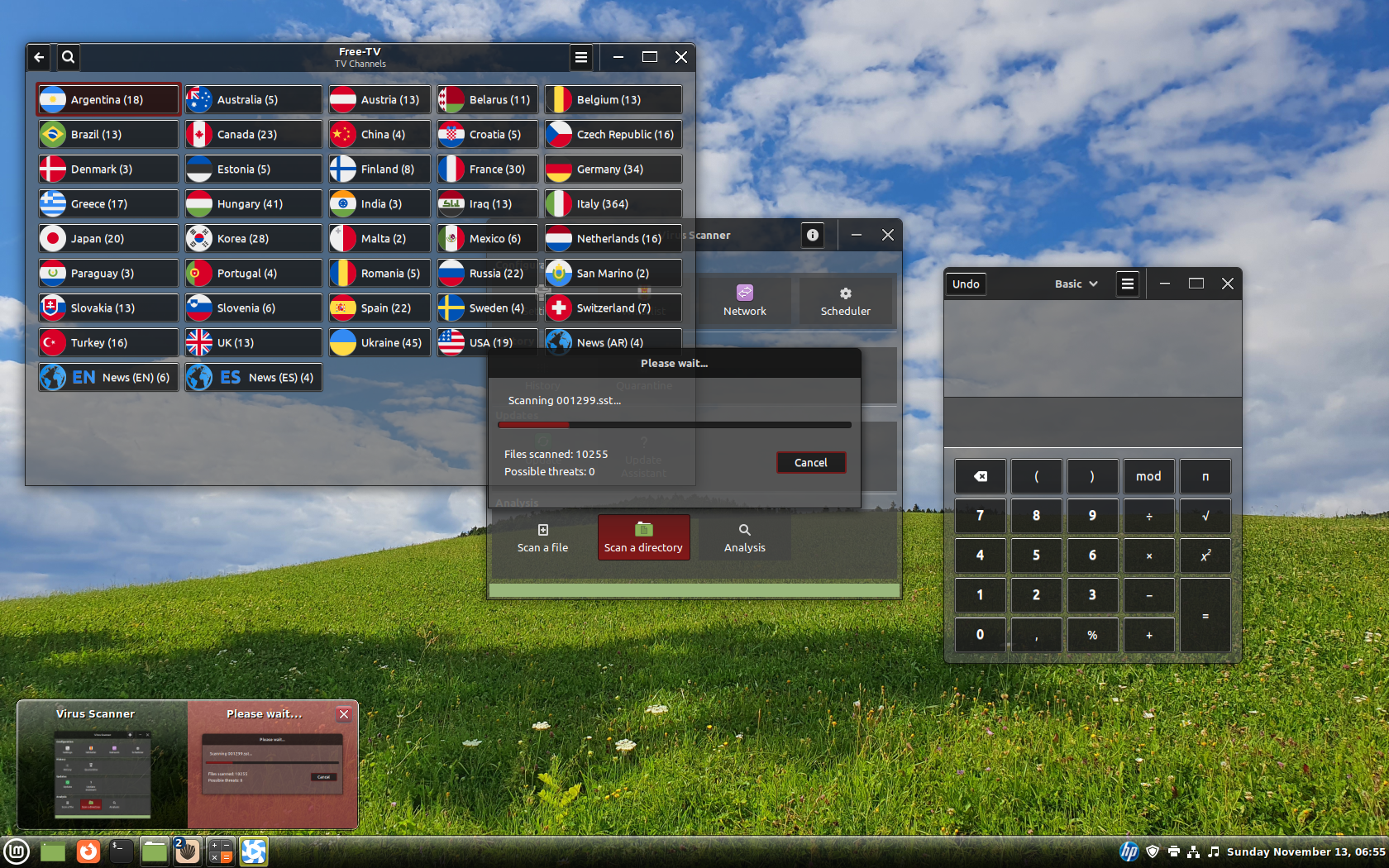Image resolution: width=1389 pixels, height=868 pixels.
Task: Open search in Free-TV
Action: tap(69, 57)
